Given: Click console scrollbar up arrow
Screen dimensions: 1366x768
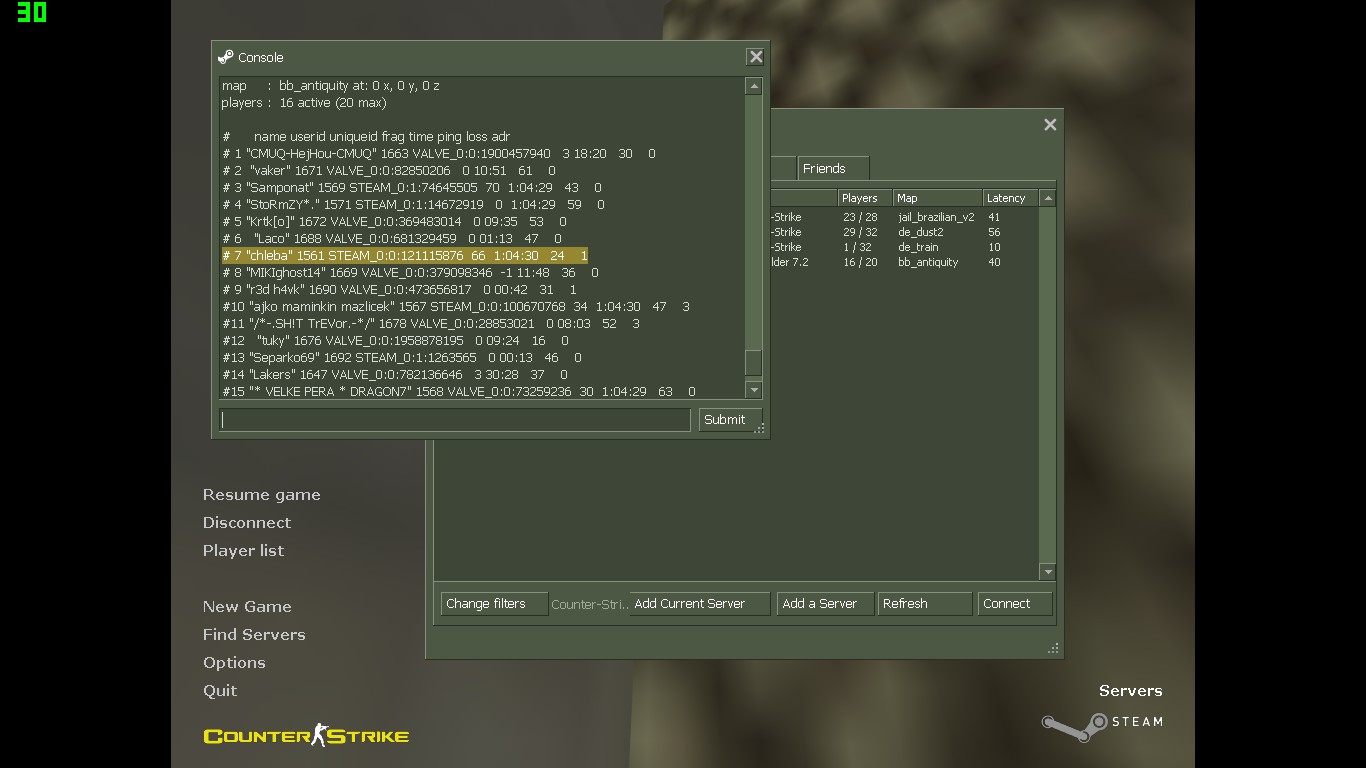Looking at the screenshot, I should pyautogui.click(x=754, y=87).
